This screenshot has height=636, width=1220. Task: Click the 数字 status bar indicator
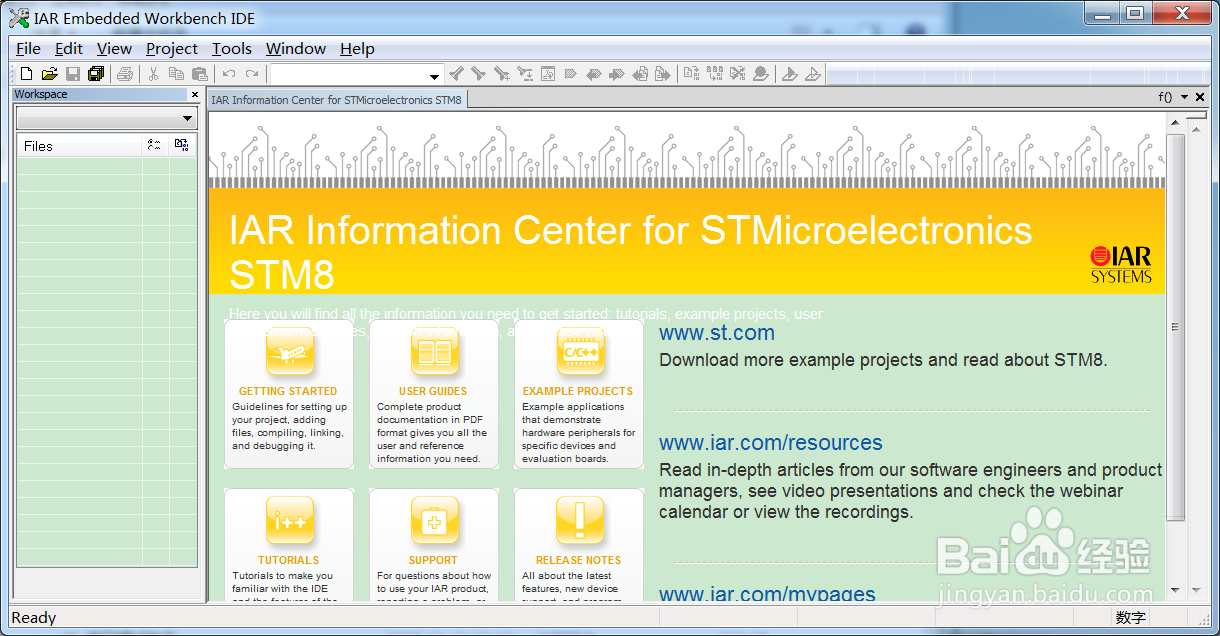(x=1131, y=618)
